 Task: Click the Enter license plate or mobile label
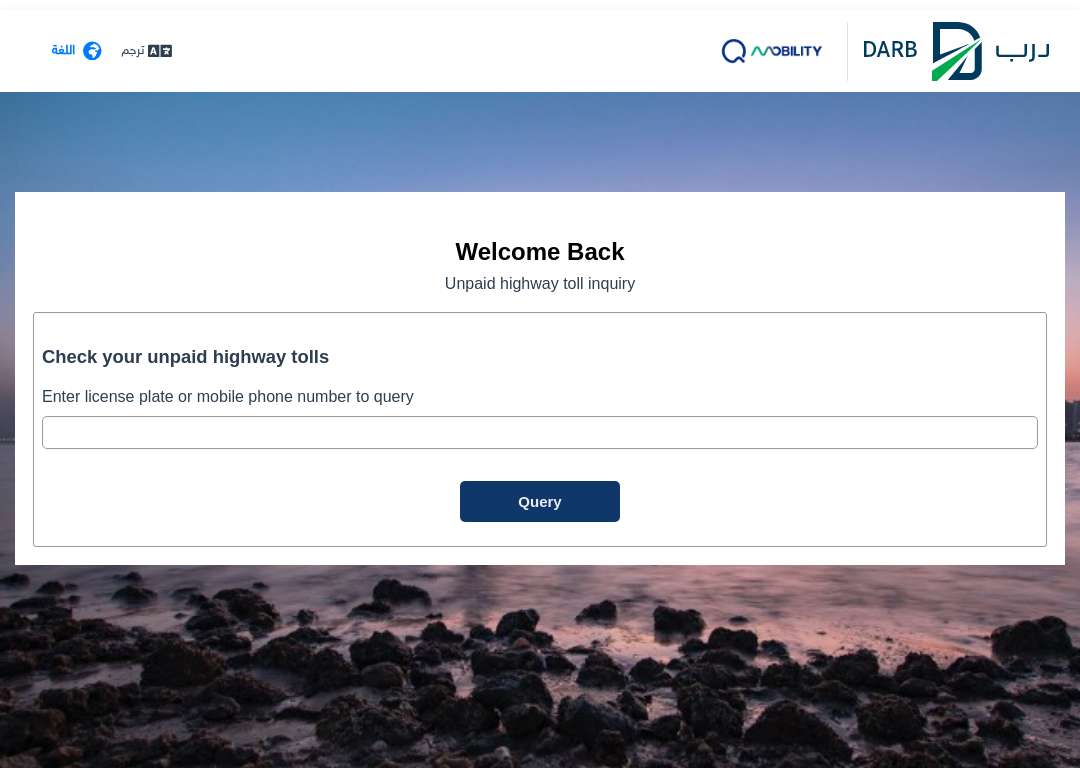coord(228,397)
